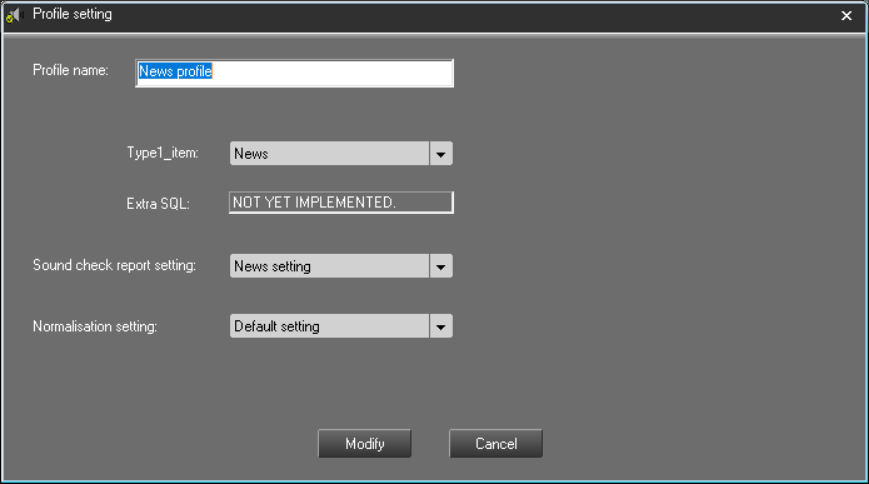
Task: Open the Sound check report setting dropdown arrow
Action: point(441,267)
